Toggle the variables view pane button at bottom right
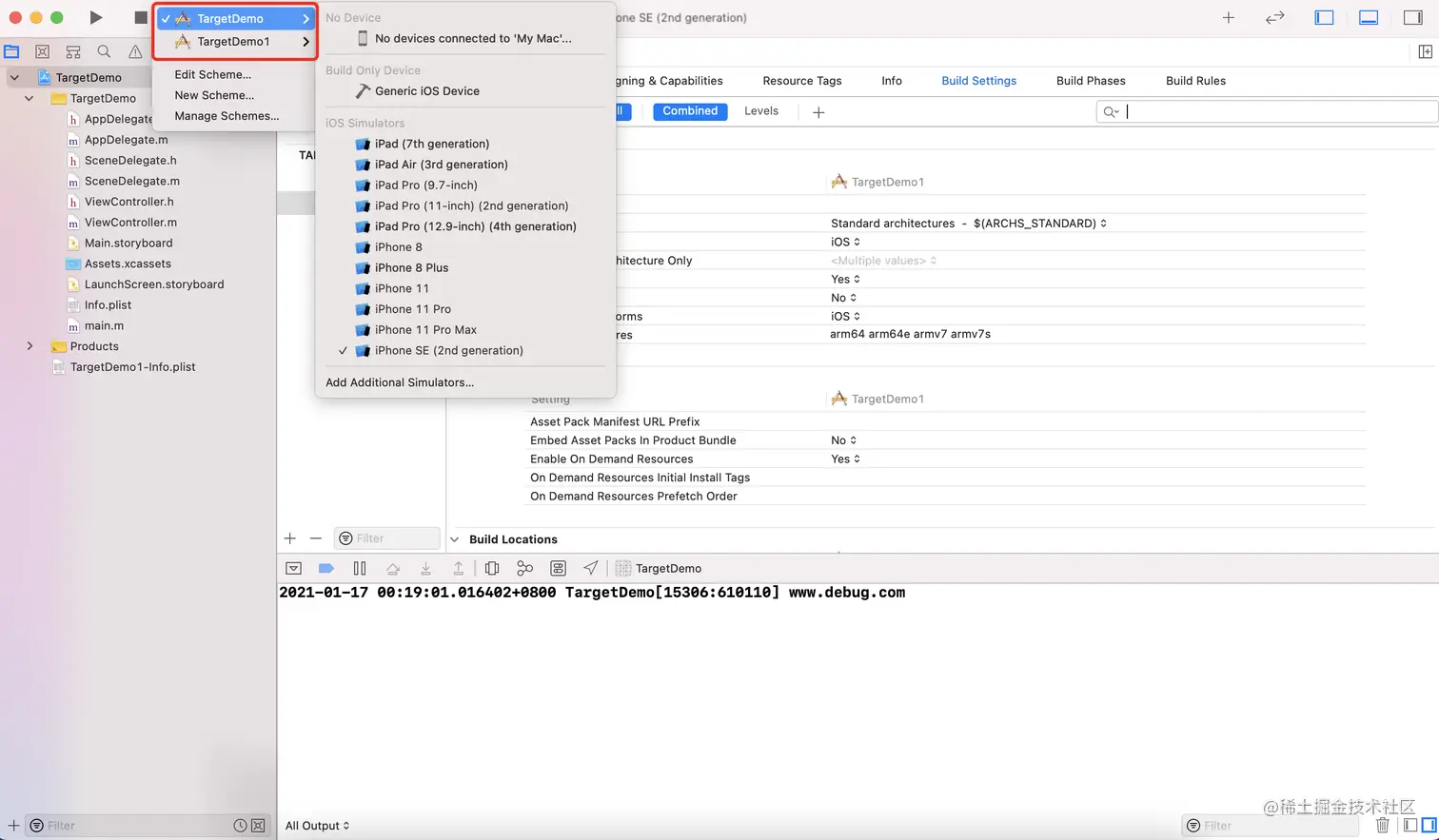 click(x=1410, y=825)
